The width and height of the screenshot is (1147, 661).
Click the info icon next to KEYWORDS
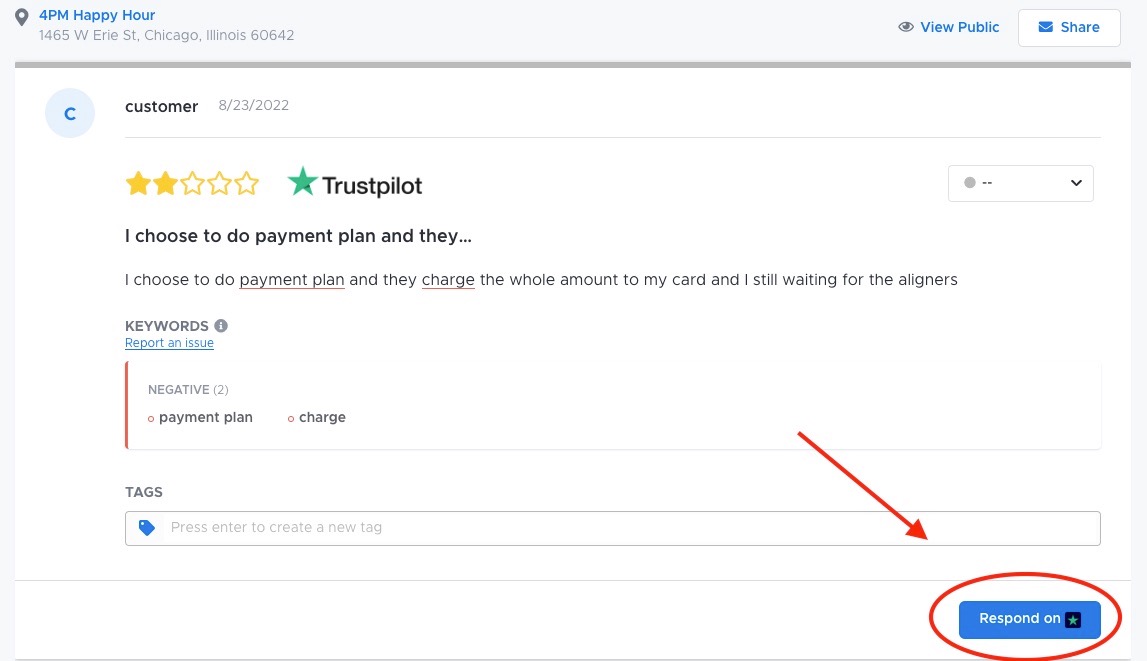point(221,325)
